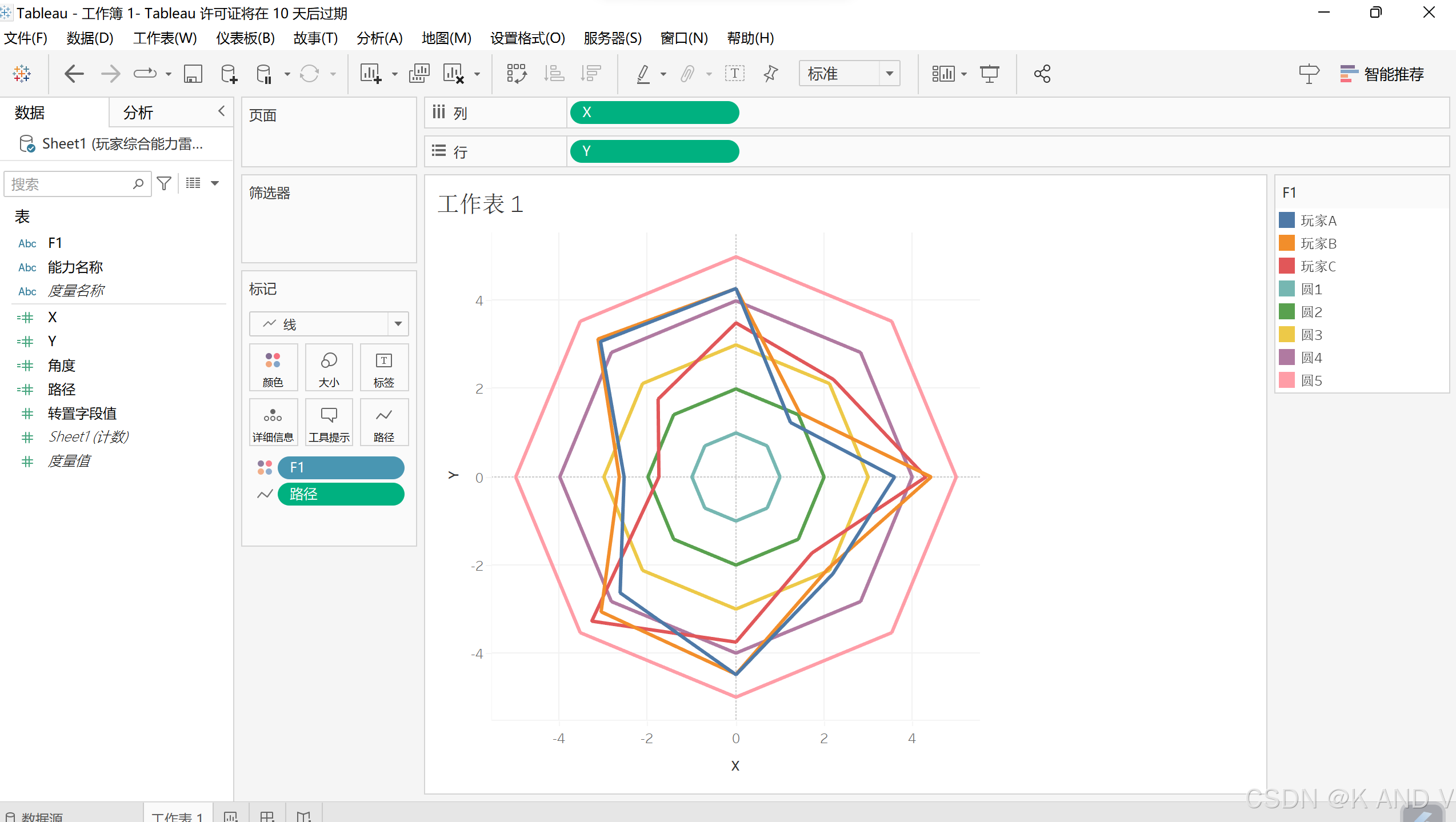Screen dimensions: 1456x822
Task: Switch to the 分析 side tab
Action: click(138, 113)
